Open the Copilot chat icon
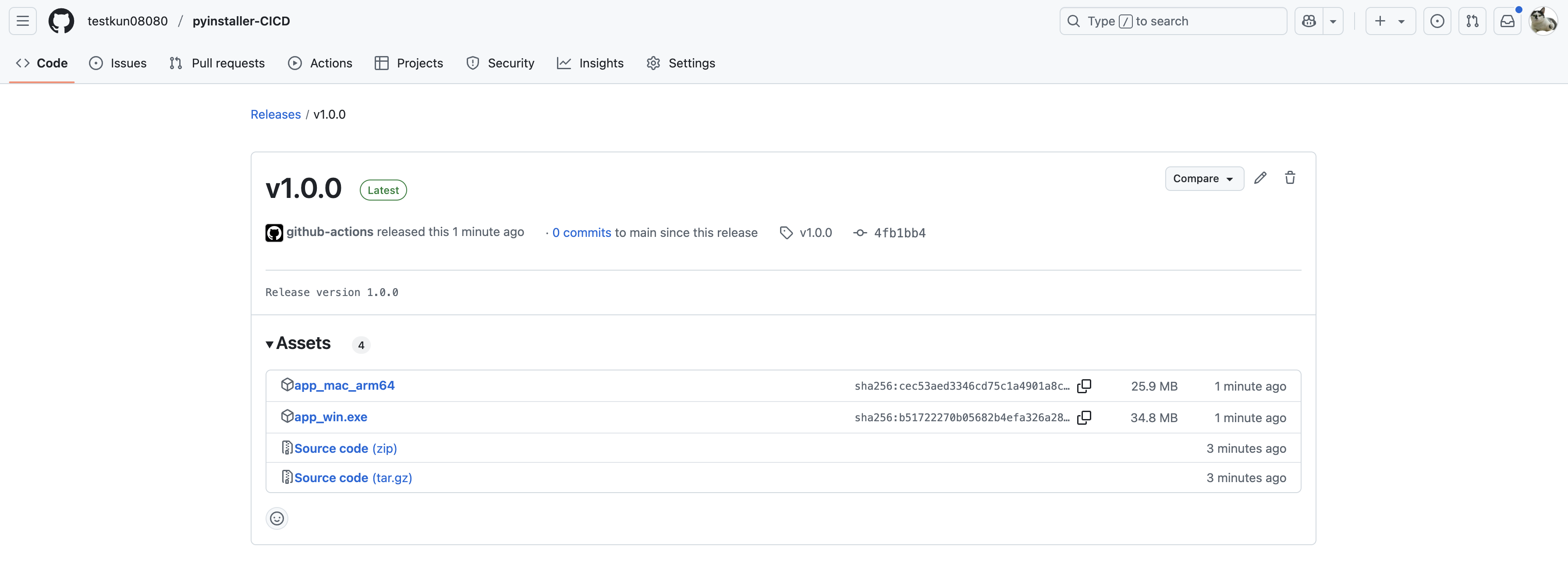The height and width of the screenshot is (578, 1568). (1309, 21)
